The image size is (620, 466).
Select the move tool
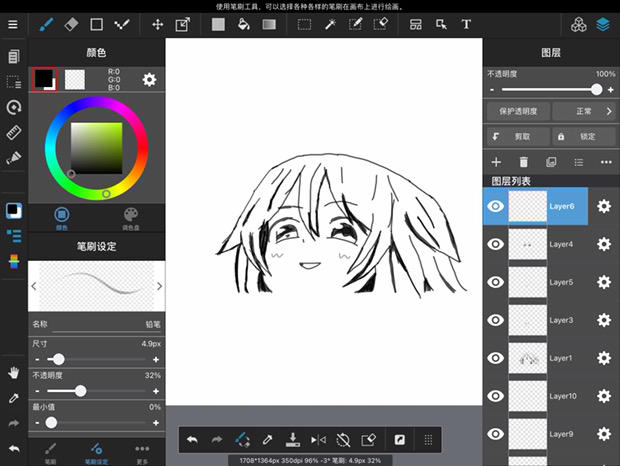pyautogui.click(x=158, y=25)
